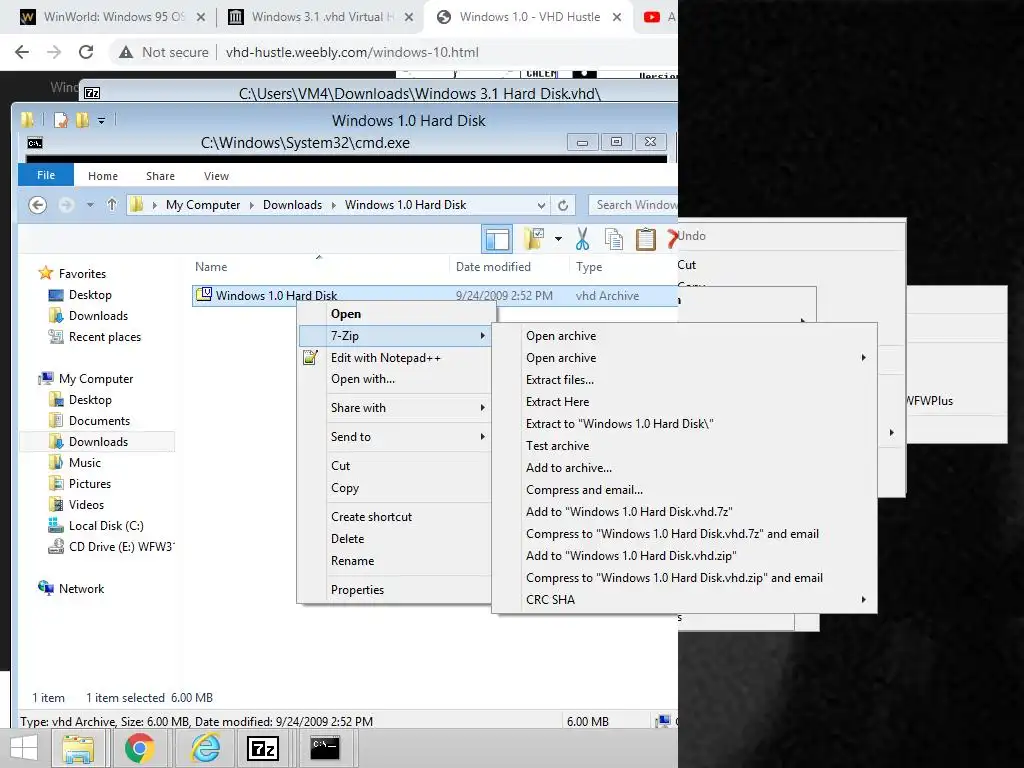Choose Edit with Notepad++ in context menu
The image size is (1024, 768).
pos(385,358)
